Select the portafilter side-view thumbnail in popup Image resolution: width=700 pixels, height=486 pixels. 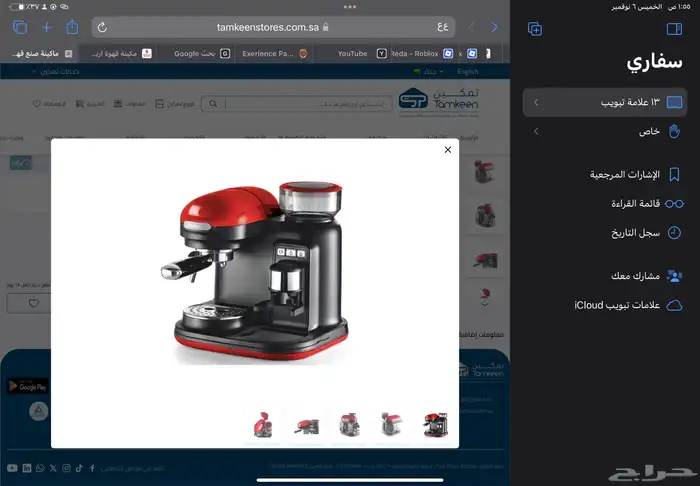point(306,426)
